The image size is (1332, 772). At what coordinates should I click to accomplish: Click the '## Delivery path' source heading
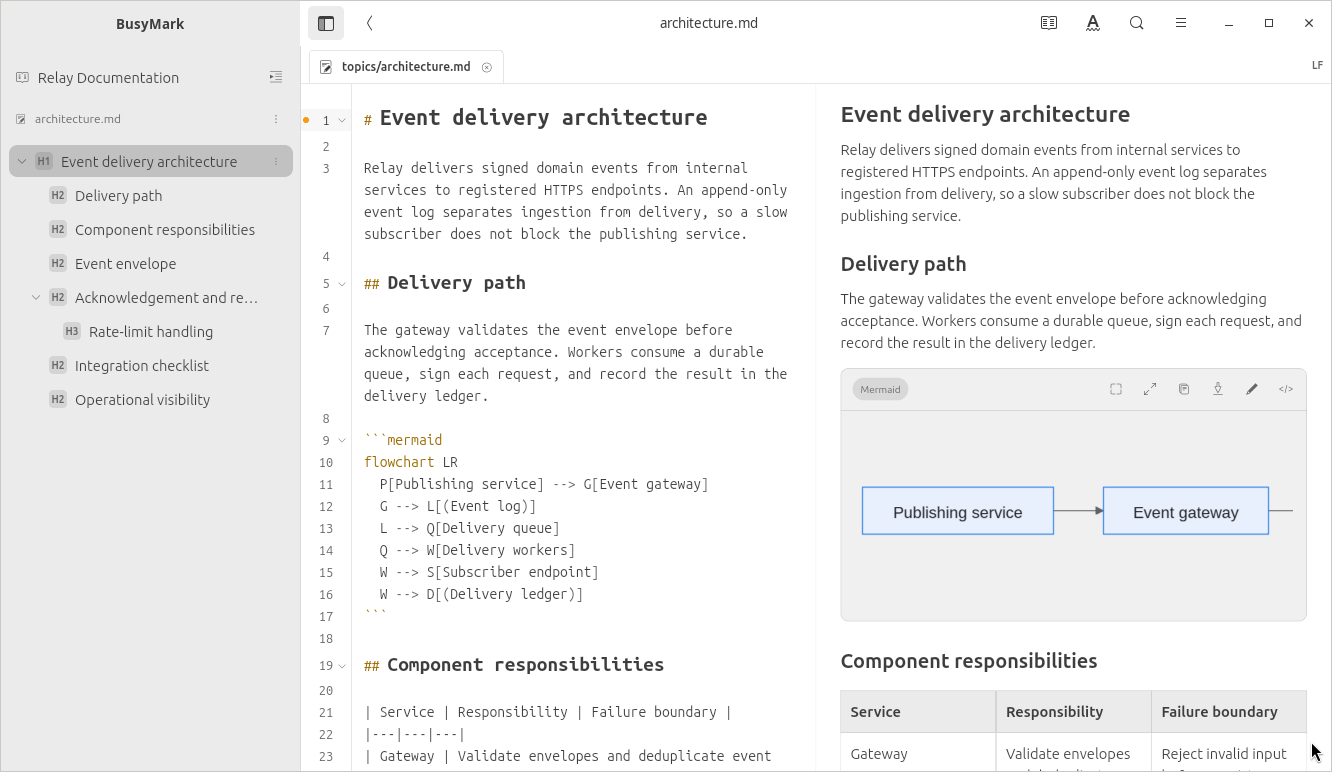[x=445, y=283]
